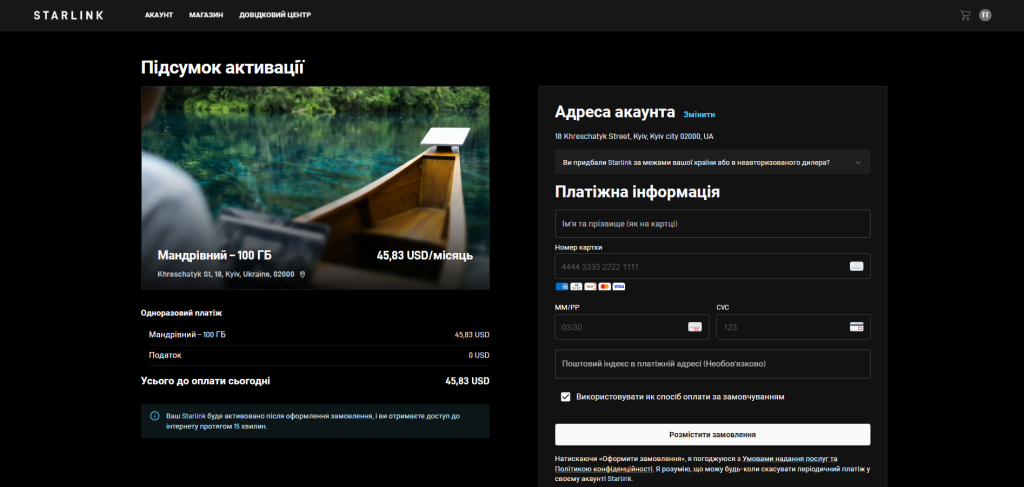Click the info icon in activation notice

click(x=155, y=416)
